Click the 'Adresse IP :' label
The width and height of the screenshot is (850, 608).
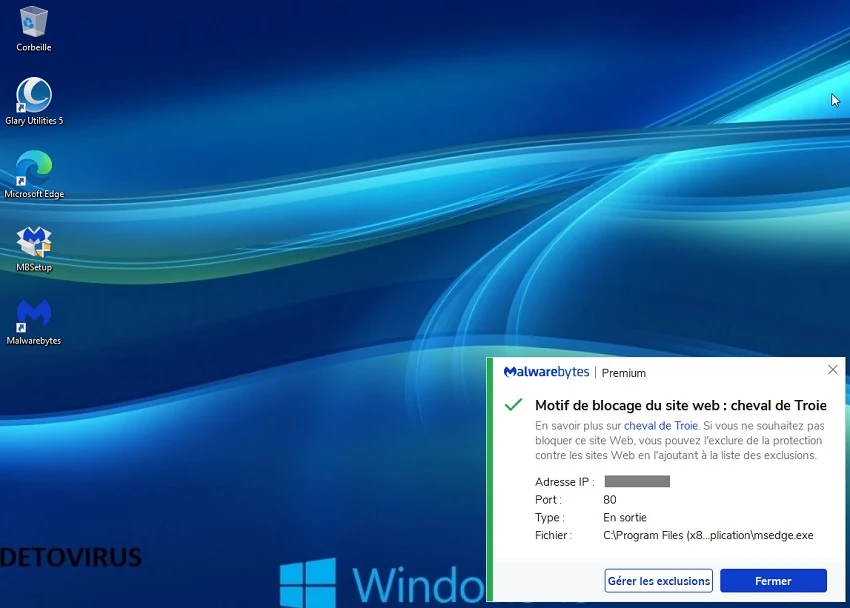pos(565,482)
